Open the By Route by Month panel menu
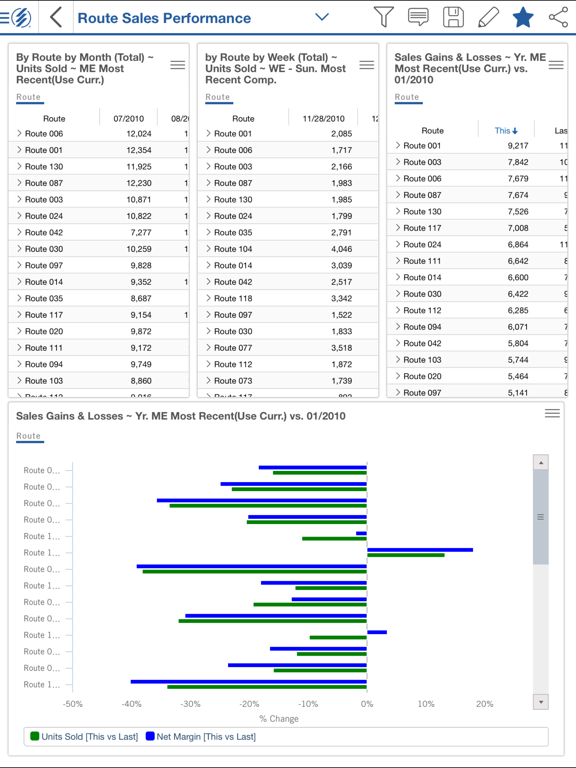 (x=178, y=65)
